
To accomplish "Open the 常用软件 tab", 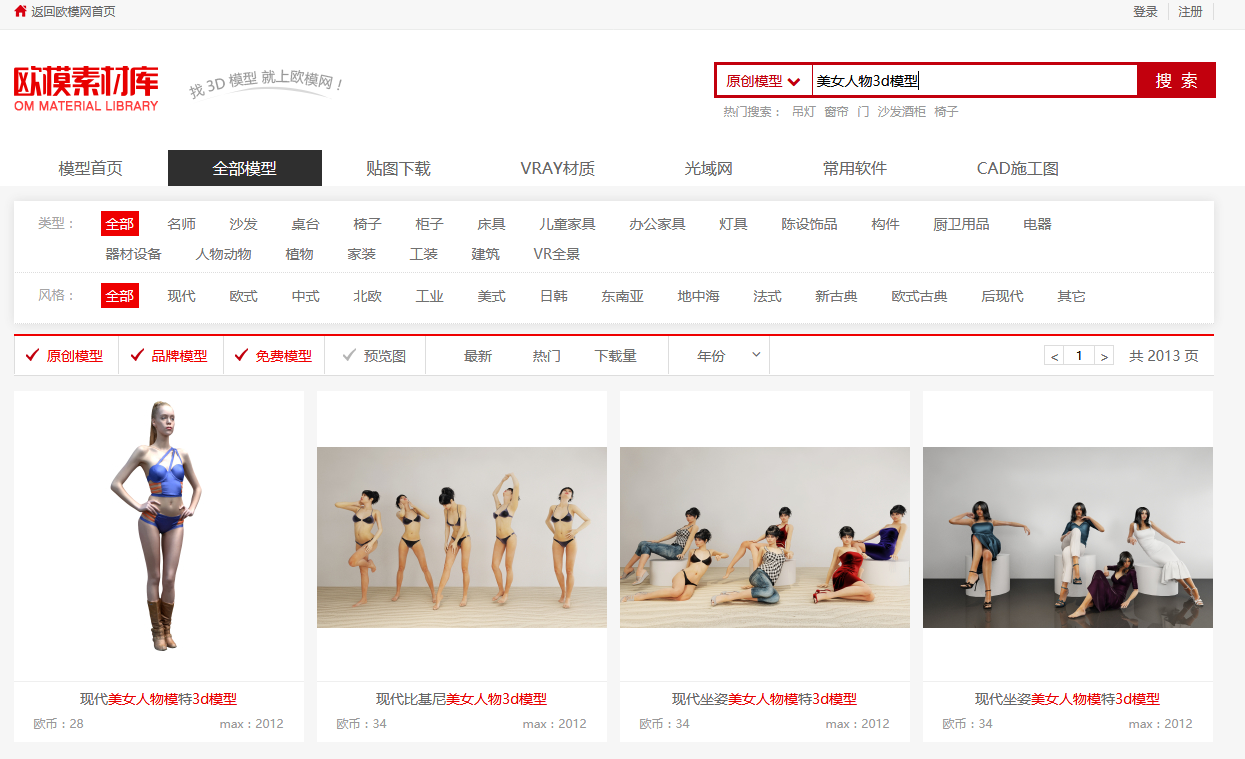I will pos(855,168).
